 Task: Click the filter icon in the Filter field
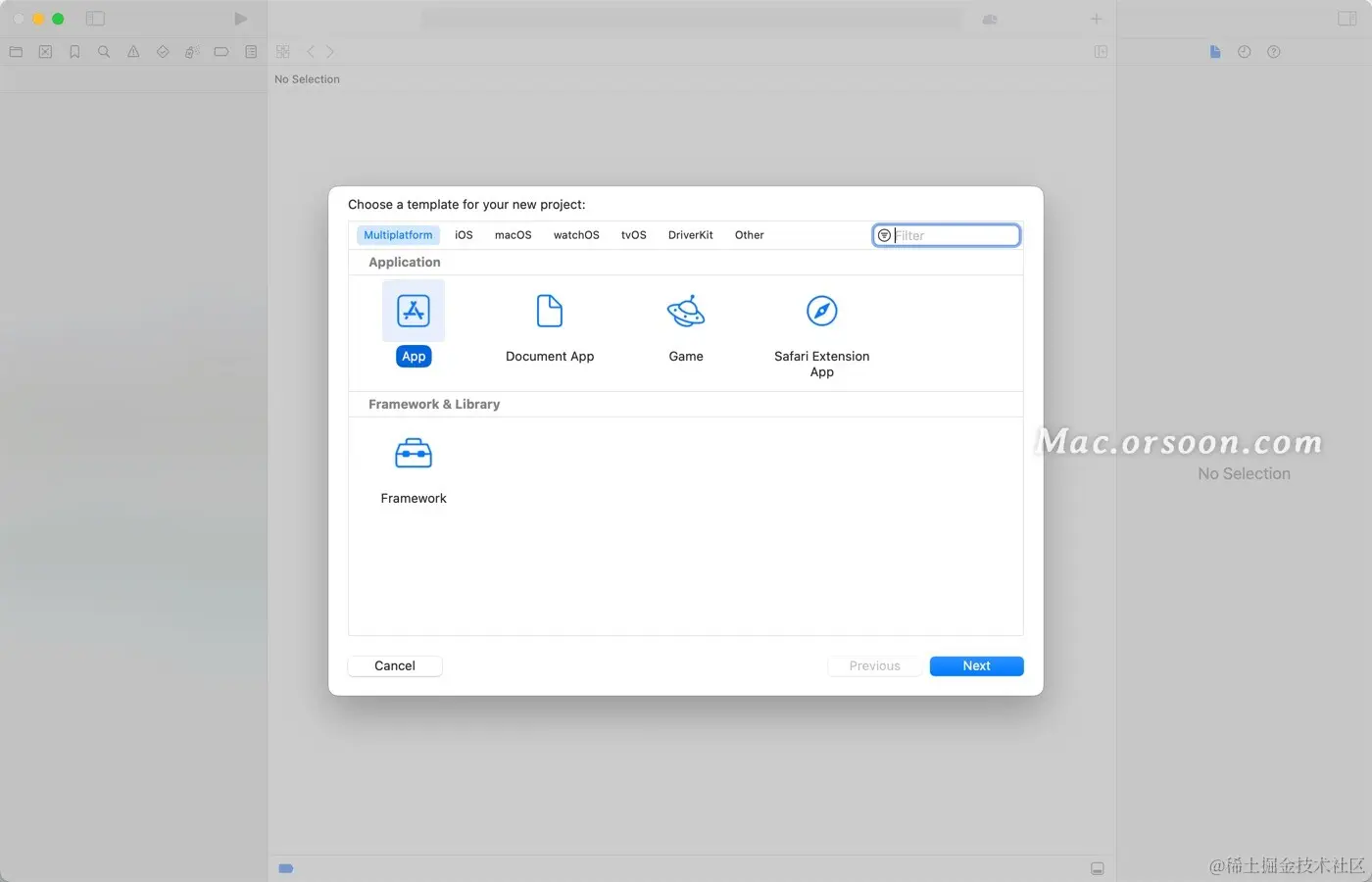884,235
